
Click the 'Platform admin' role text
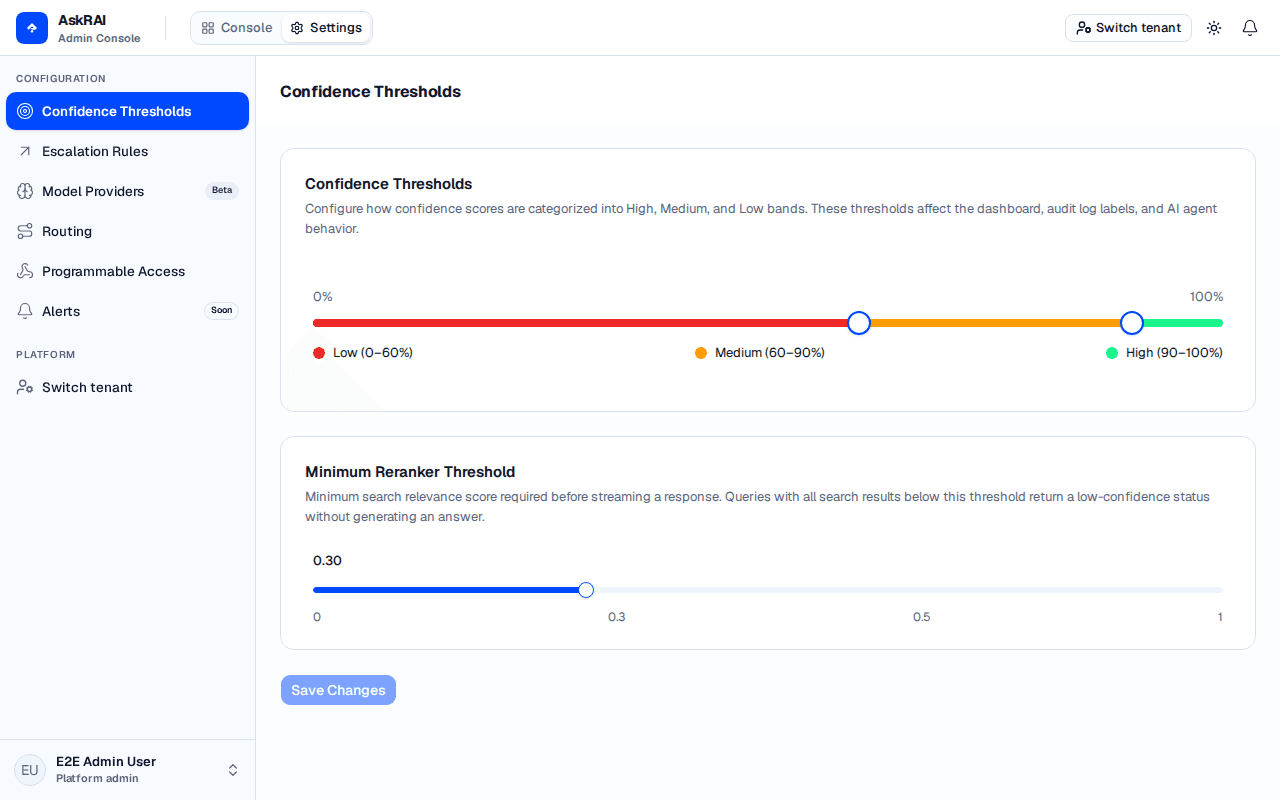(97, 779)
